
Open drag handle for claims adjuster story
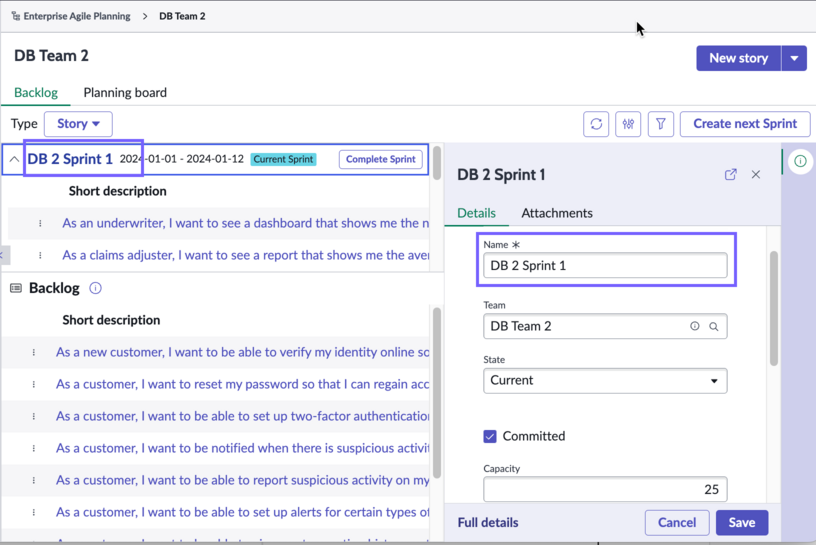pos(40,256)
